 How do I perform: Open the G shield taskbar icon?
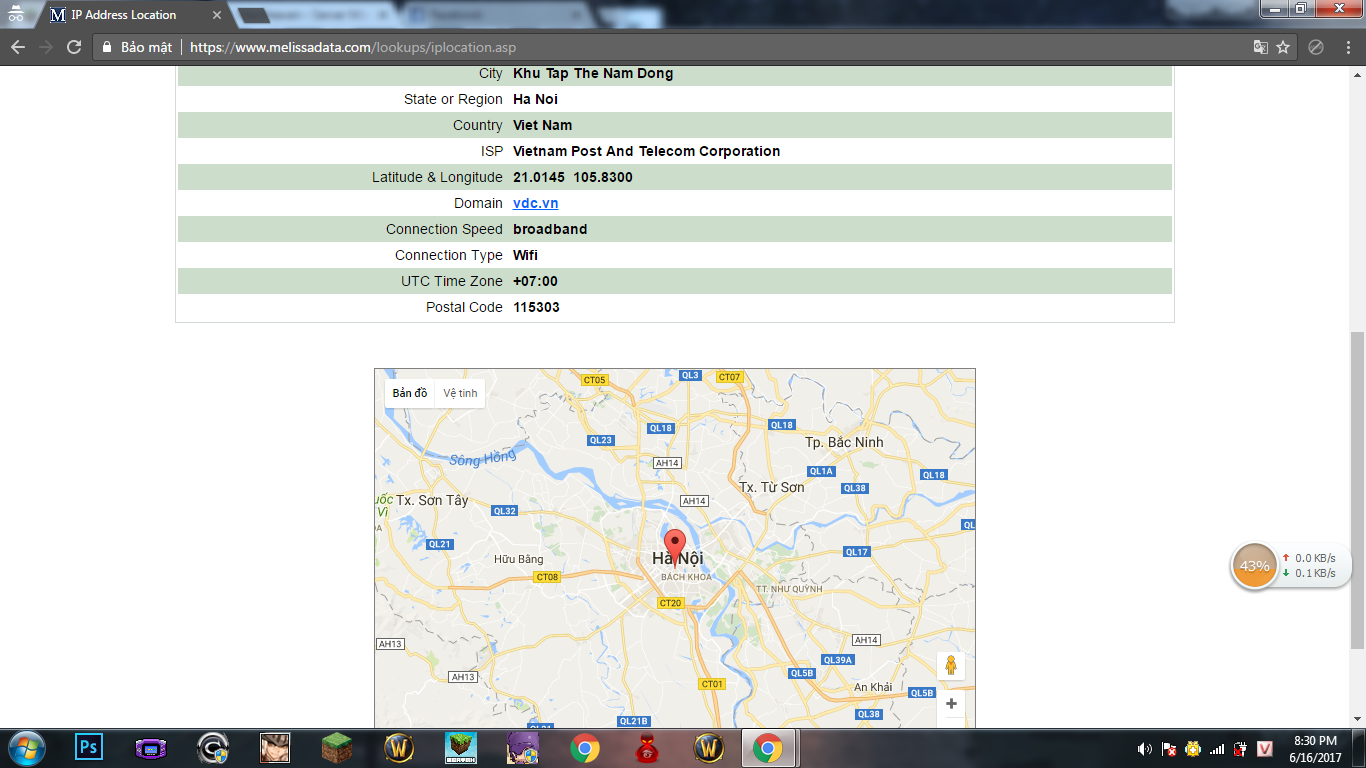pyautogui.click(x=213, y=748)
